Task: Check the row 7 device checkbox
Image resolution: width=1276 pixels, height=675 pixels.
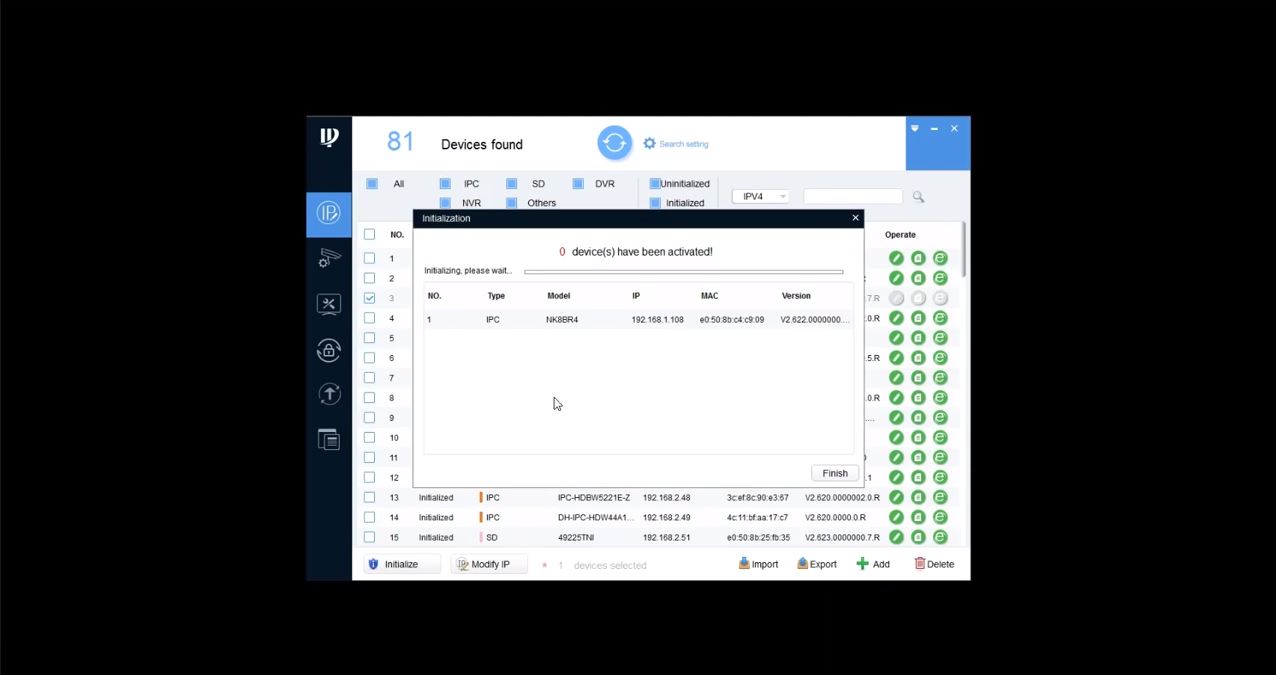Action: point(370,378)
